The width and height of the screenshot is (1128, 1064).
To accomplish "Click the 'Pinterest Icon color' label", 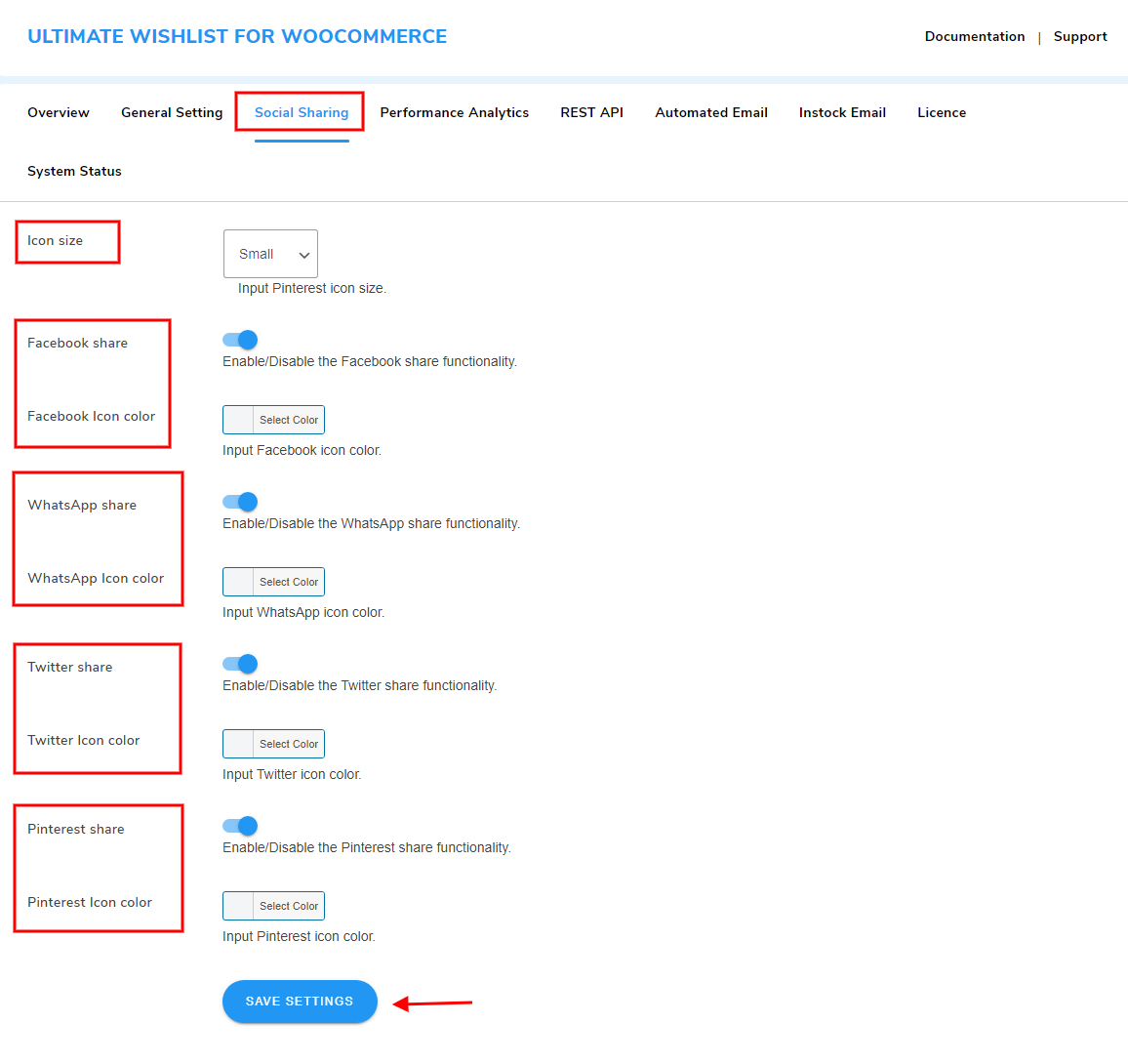I will click(89, 902).
